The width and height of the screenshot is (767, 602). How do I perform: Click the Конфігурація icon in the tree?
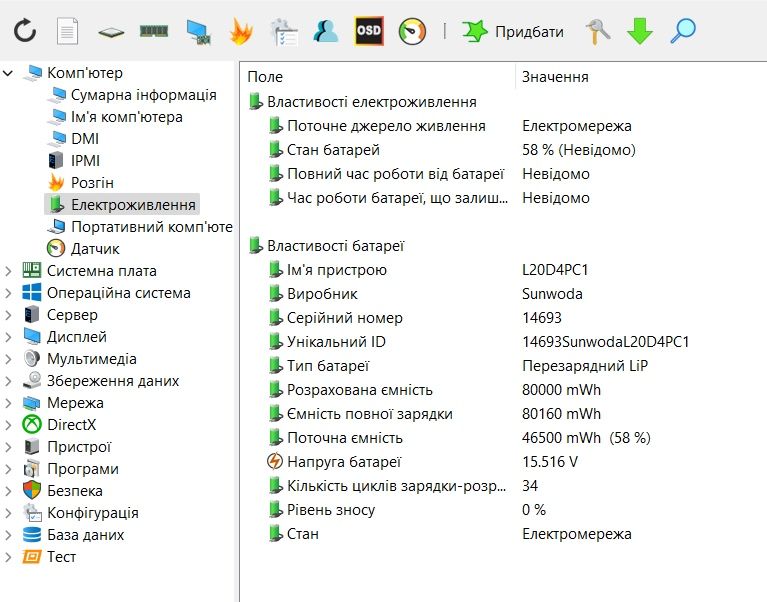[32, 513]
